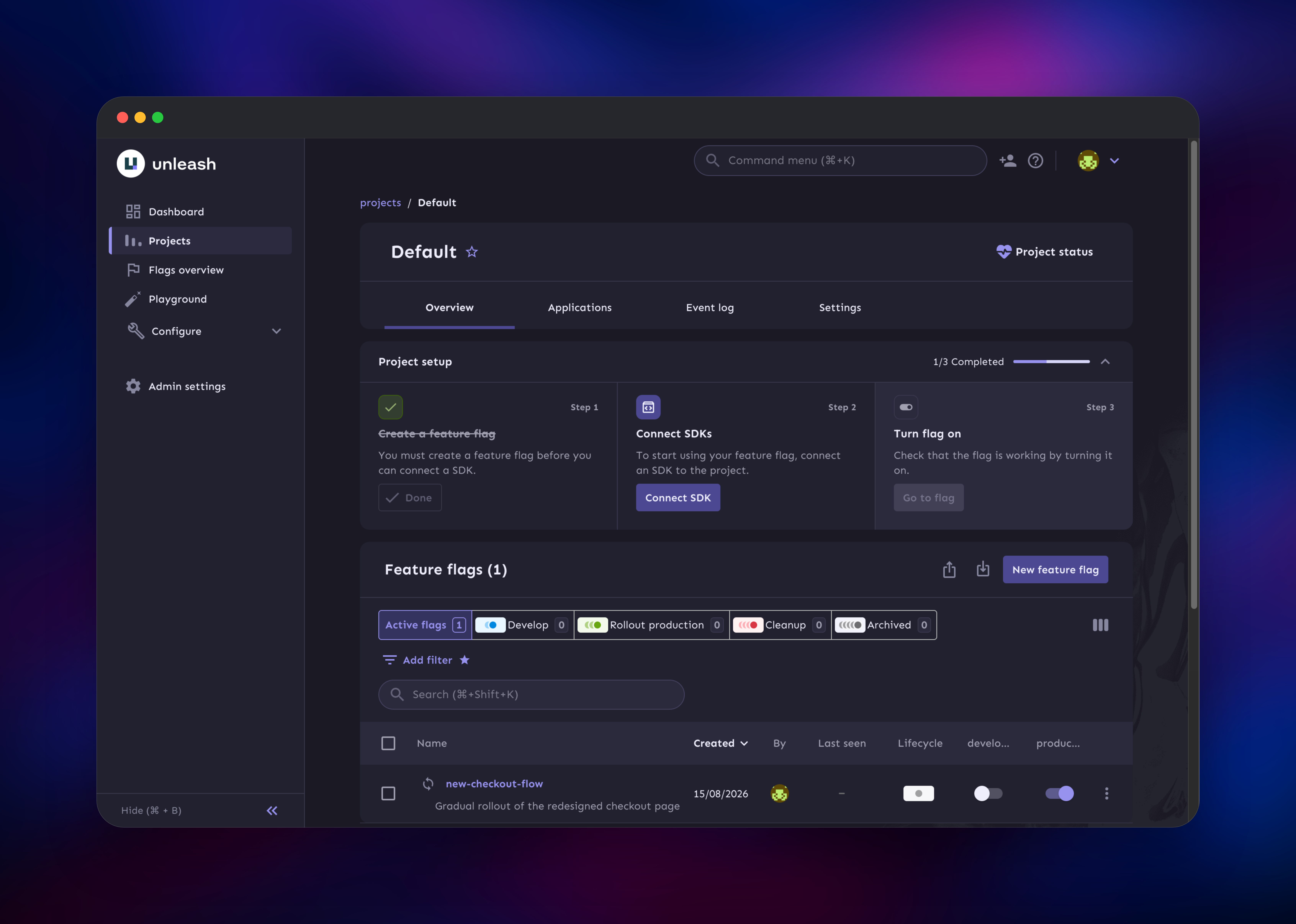This screenshot has width=1296, height=924.
Task: Open Admin settings gear icon
Action: (133, 386)
